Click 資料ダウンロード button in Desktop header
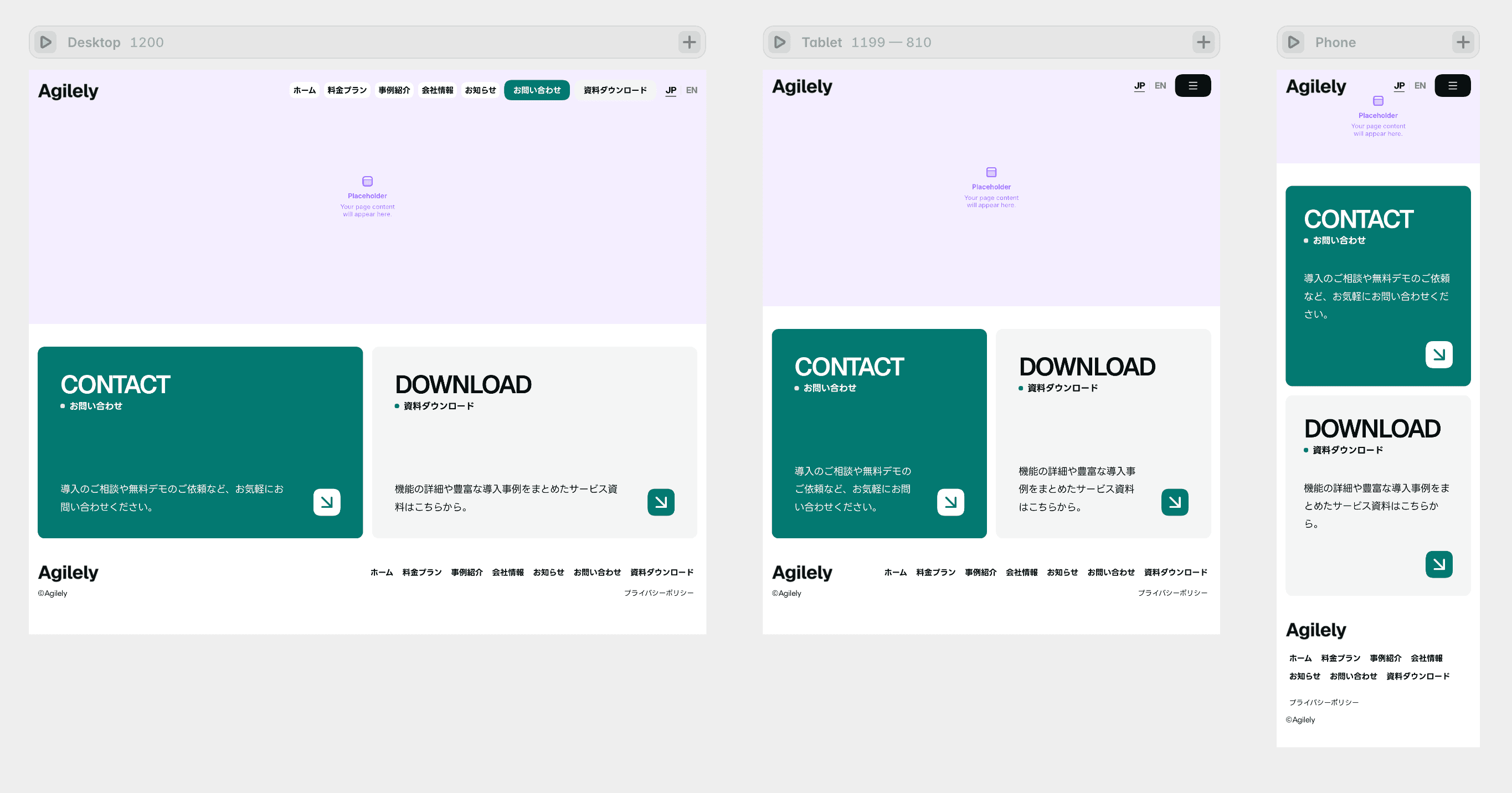 point(615,90)
